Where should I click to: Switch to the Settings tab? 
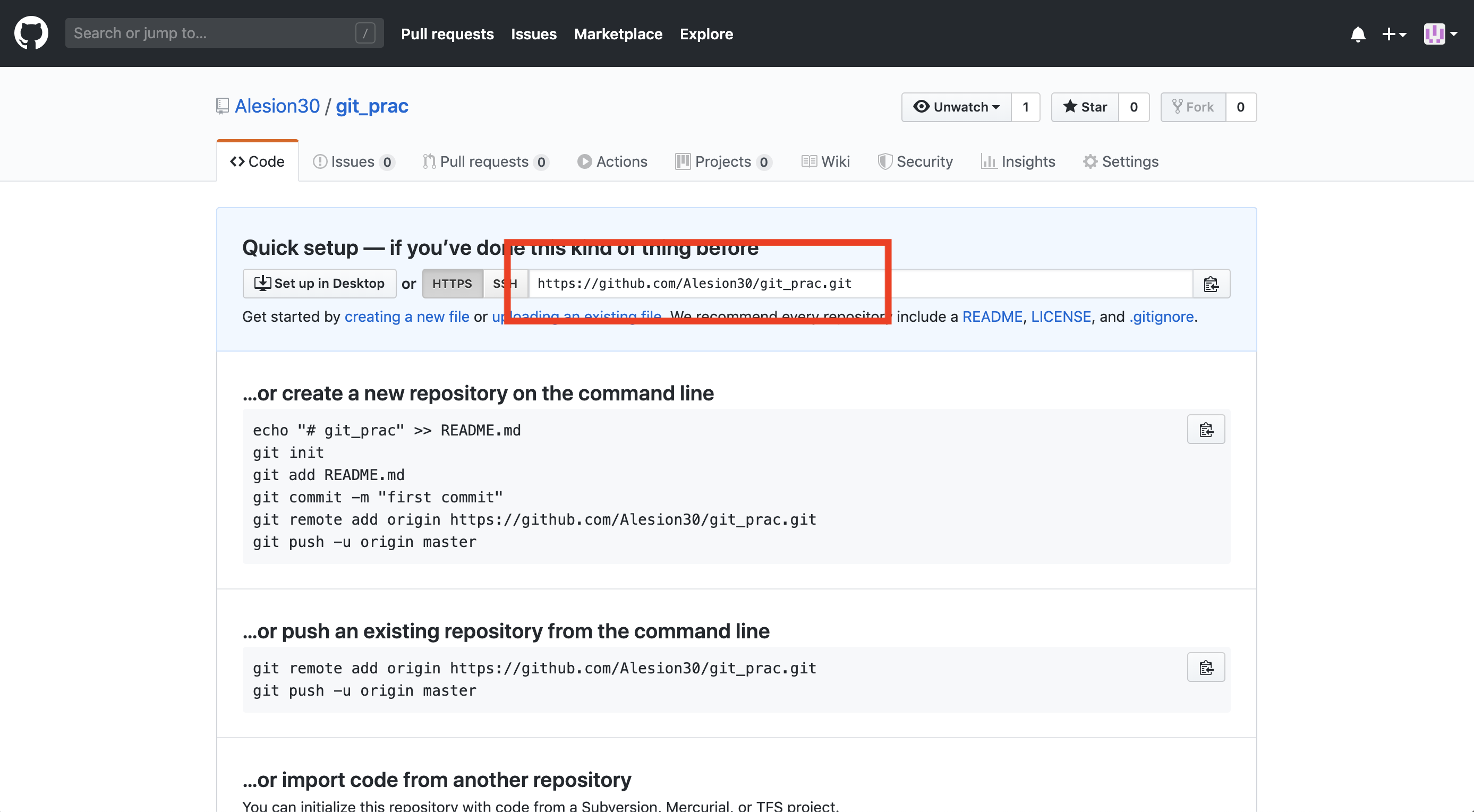[1120, 161]
